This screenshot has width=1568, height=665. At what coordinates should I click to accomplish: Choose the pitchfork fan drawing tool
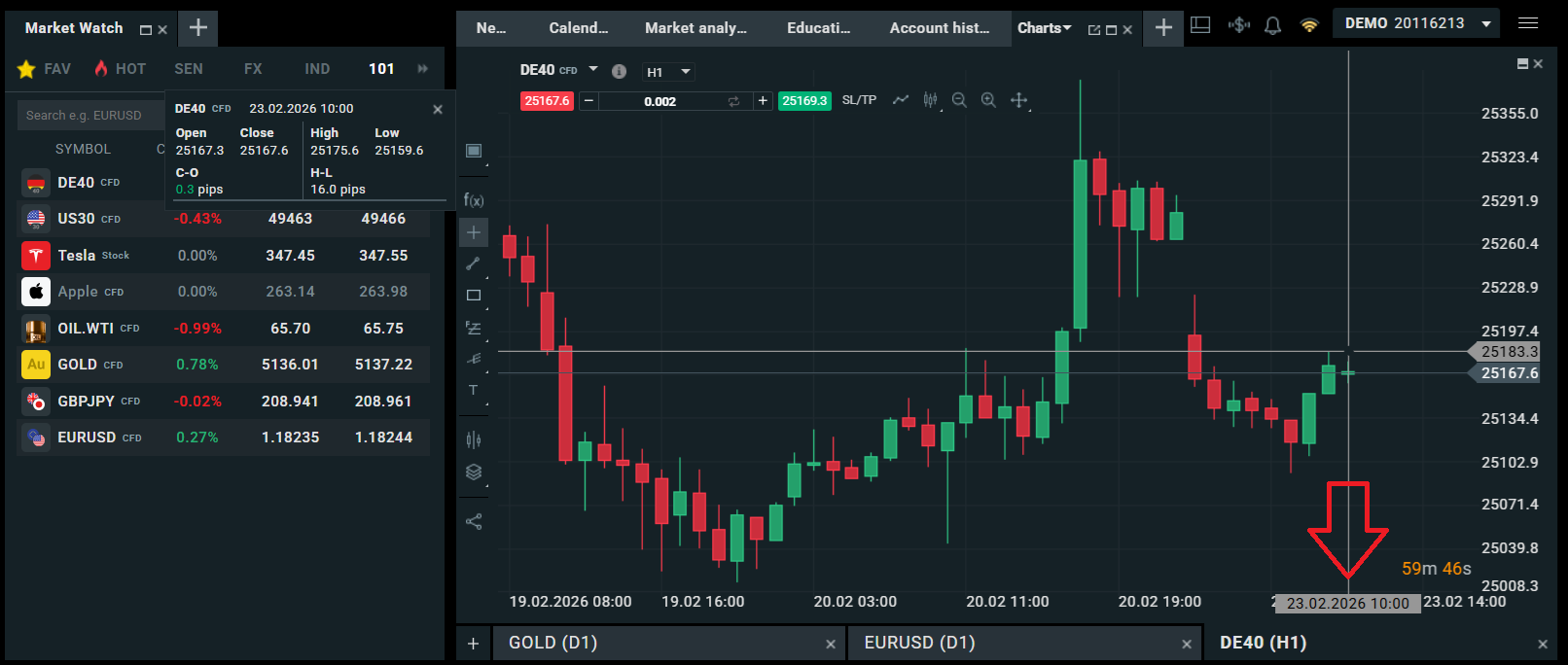tap(474, 359)
